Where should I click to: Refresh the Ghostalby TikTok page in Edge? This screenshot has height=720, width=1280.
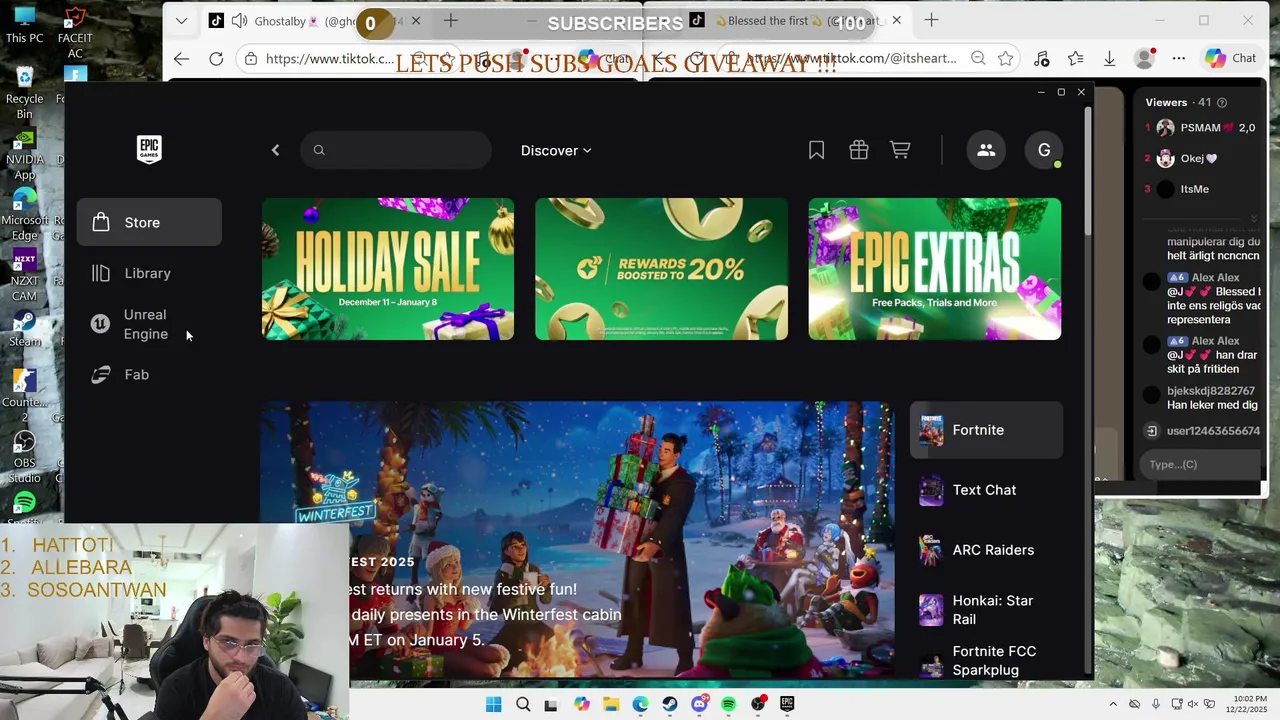click(216, 59)
